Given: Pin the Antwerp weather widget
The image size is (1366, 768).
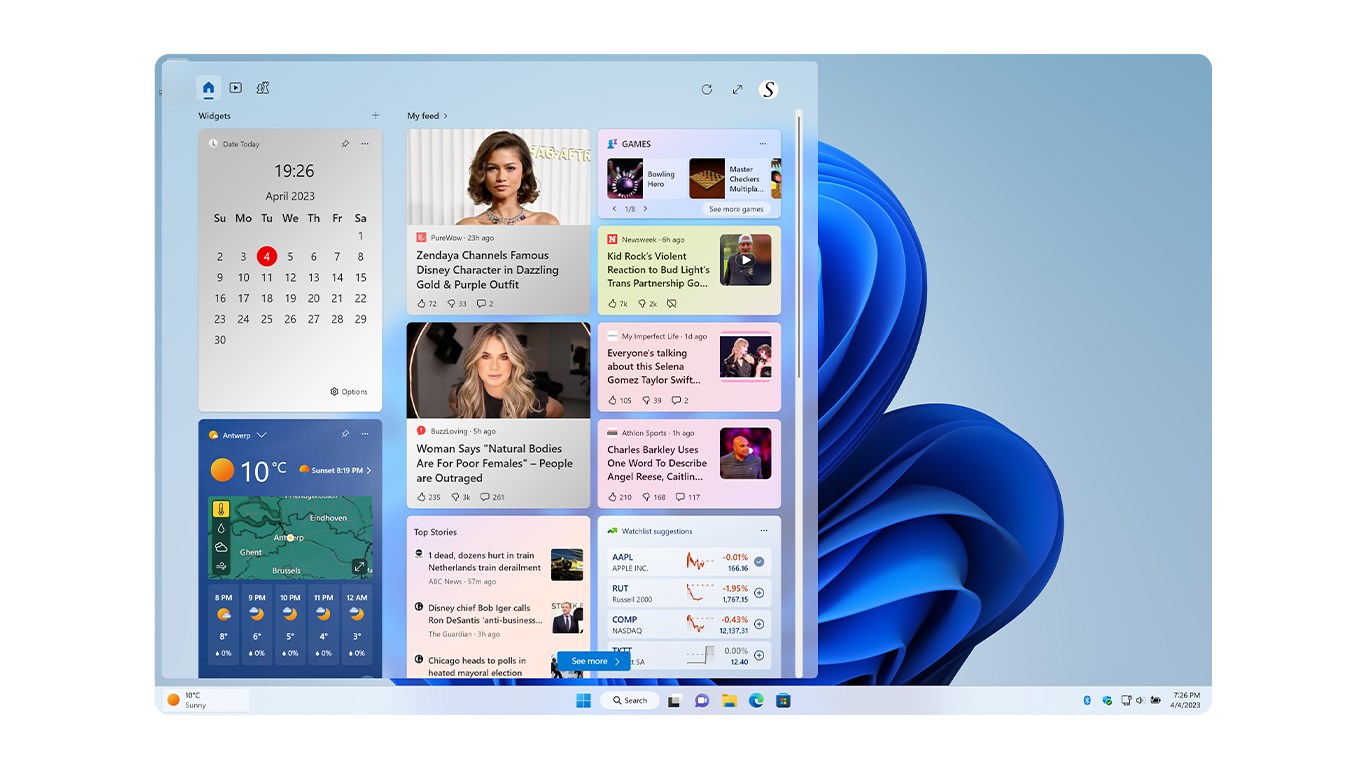Looking at the screenshot, I should point(345,434).
